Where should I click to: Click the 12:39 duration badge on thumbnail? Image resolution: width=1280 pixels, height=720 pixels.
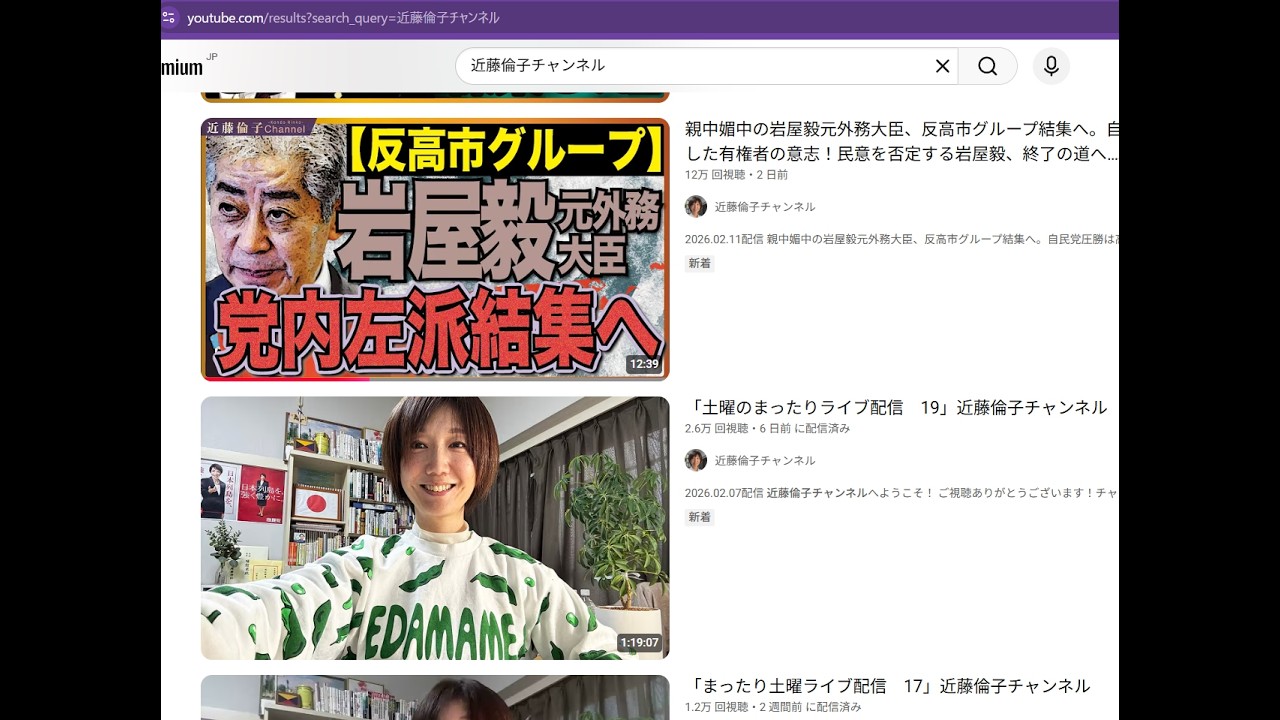(x=644, y=364)
